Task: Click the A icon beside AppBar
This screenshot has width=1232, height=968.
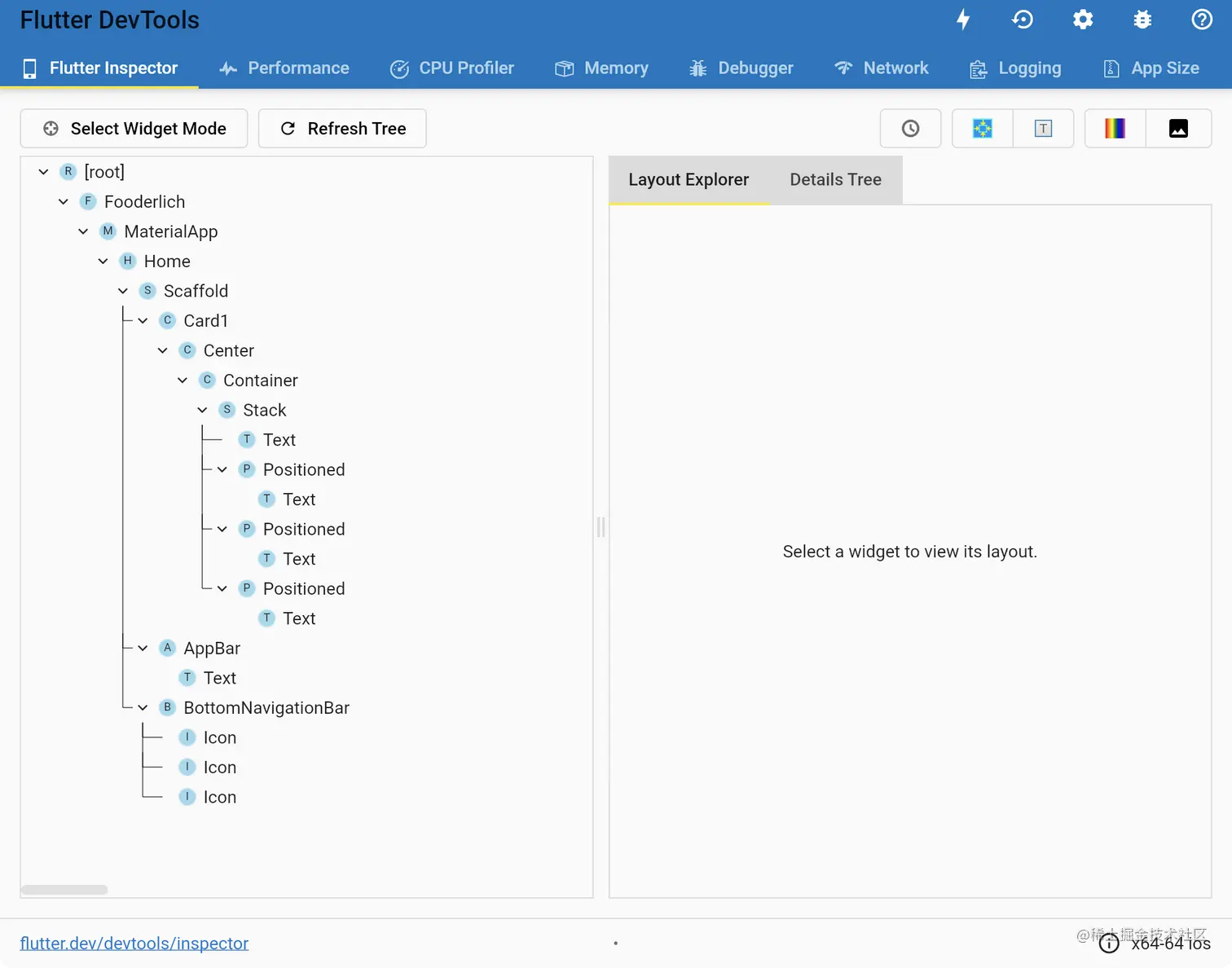Action: click(x=168, y=648)
